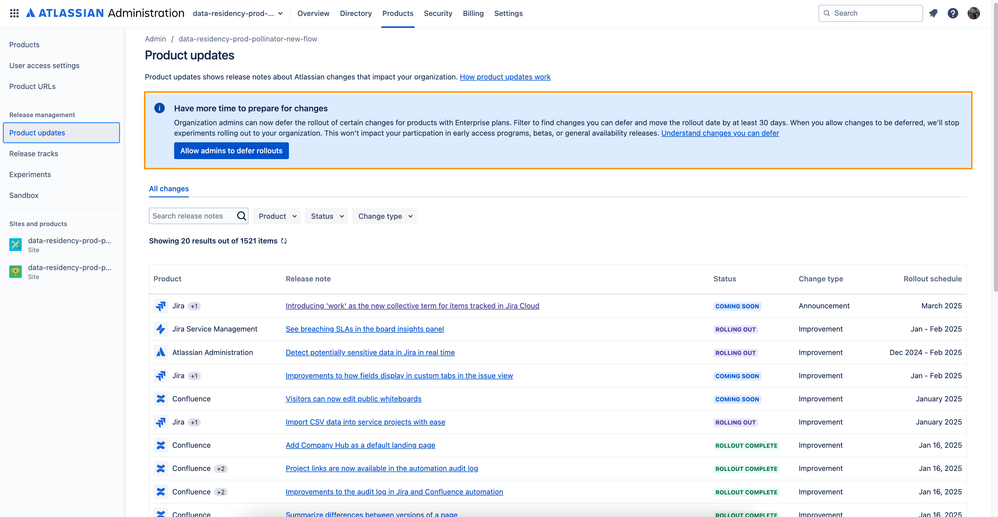The height and width of the screenshot is (517, 998).
Task: Click 'Dec 2024 - Feb 2025' rollout date
Action: pyautogui.click(x=925, y=352)
